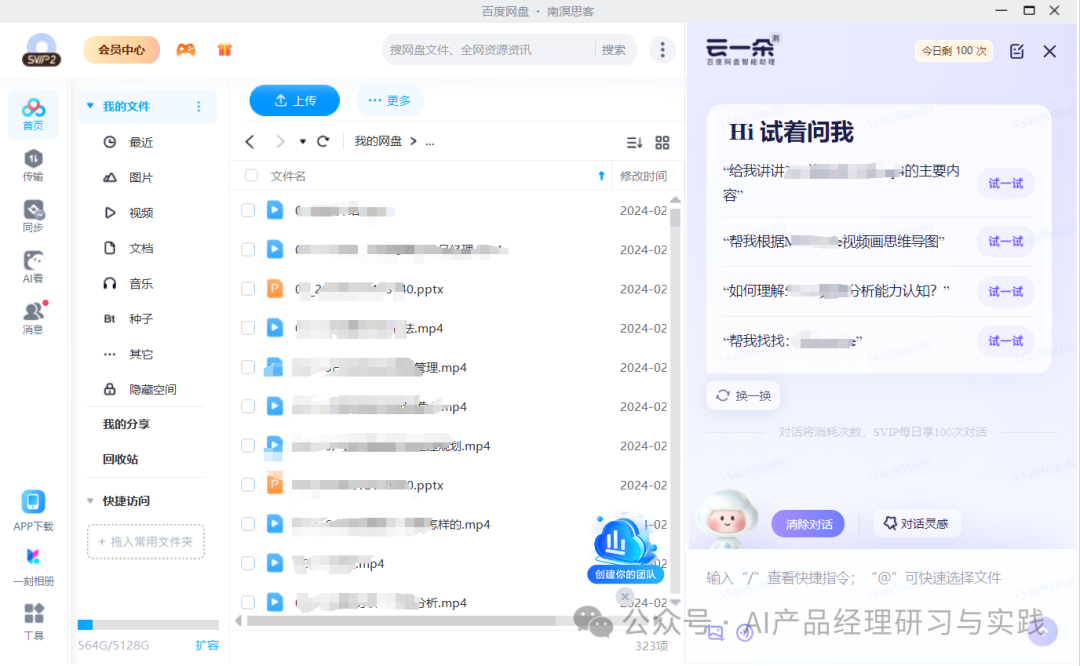Check the checkbox of the 40.pptx row
This screenshot has width=1080, height=666.
[x=248, y=289]
